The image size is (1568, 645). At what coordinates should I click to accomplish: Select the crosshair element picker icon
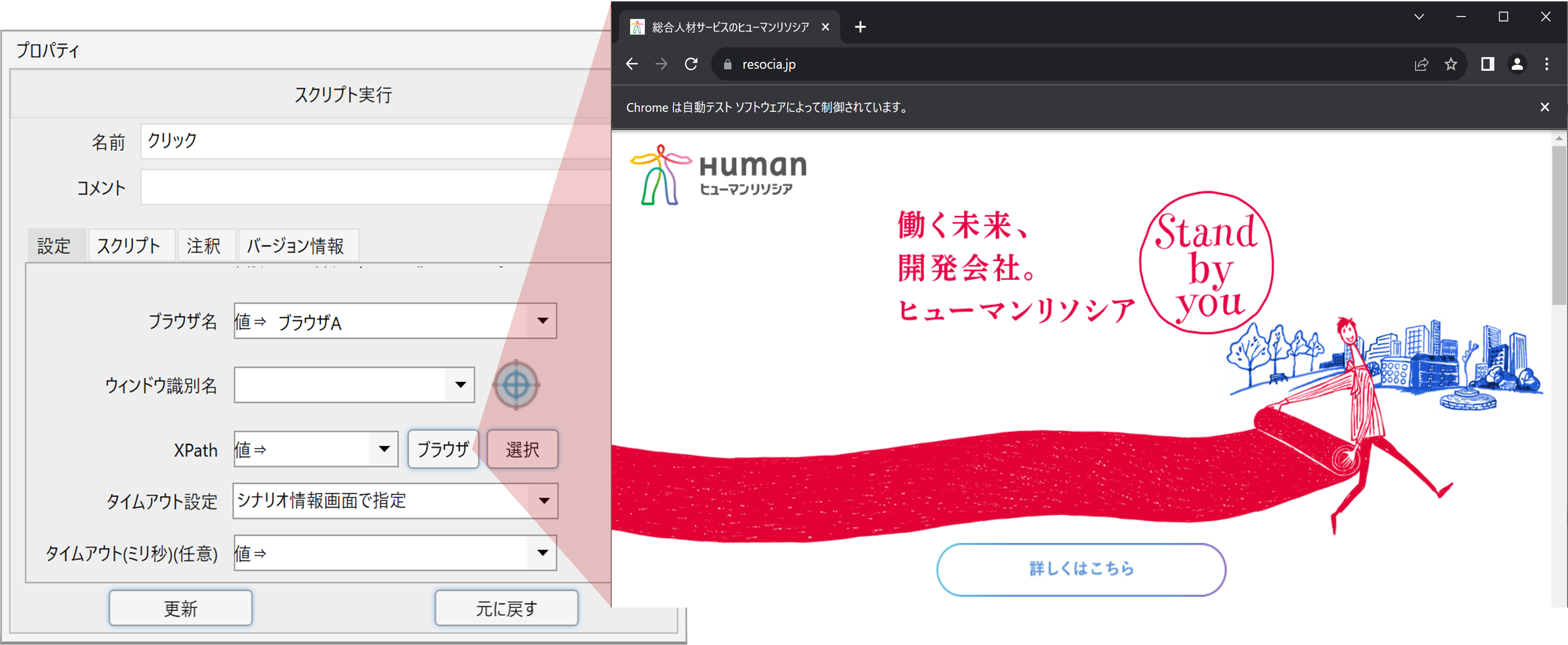point(516,385)
